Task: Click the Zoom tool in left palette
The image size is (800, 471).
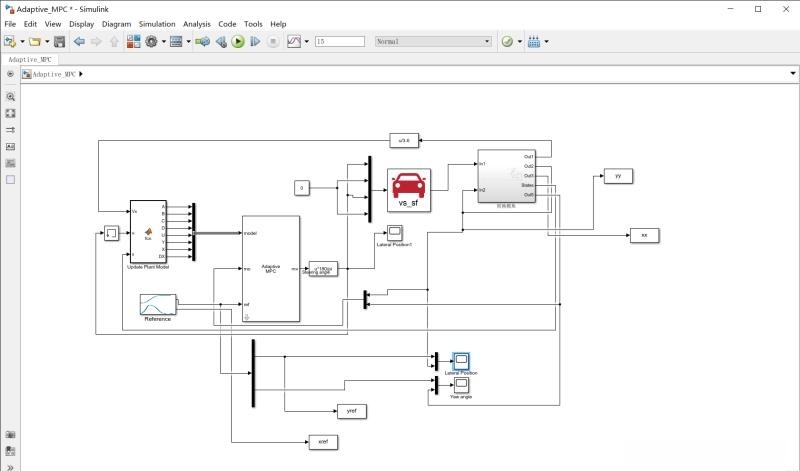Action: [11, 97]
